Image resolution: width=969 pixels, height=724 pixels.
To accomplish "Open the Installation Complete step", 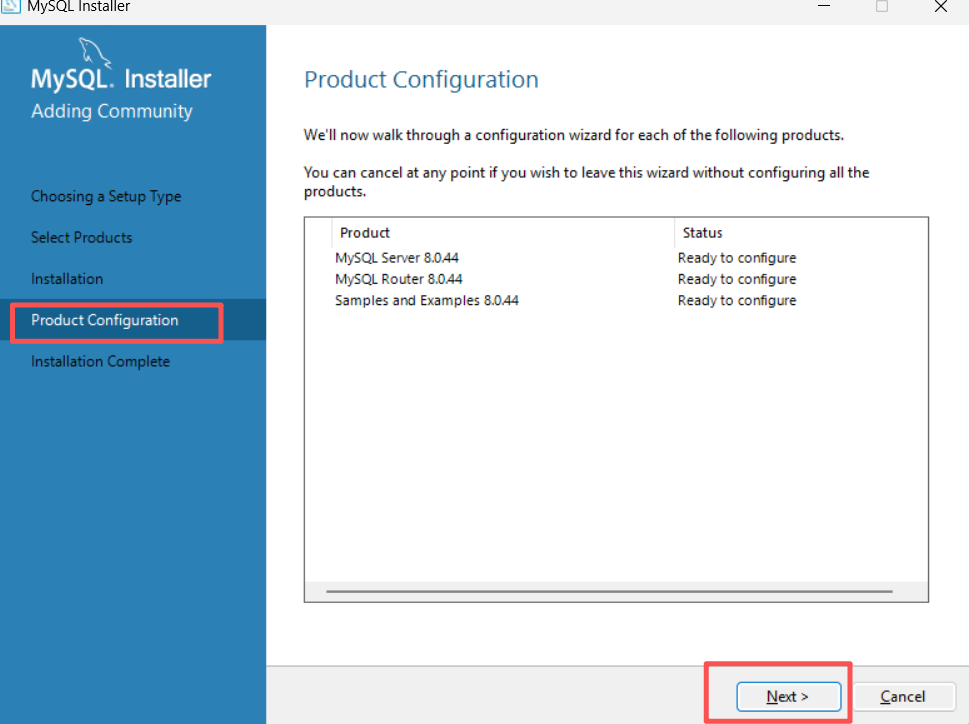I will click(101, 361).
